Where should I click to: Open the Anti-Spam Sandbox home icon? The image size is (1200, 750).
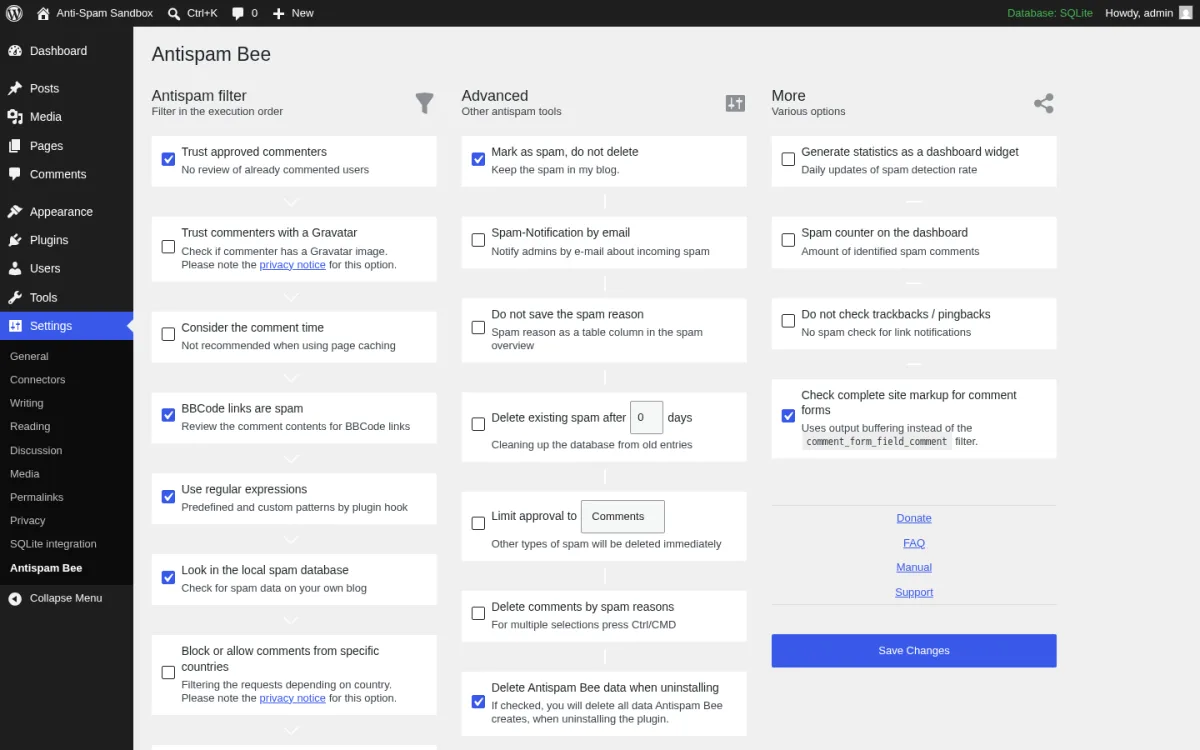pyautogui.click(x=43, y=13)
